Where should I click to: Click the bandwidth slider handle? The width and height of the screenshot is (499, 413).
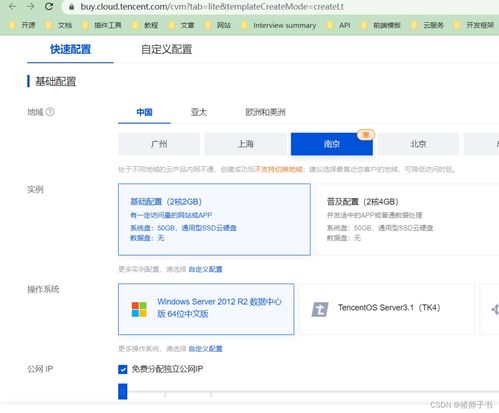point(123,391)
